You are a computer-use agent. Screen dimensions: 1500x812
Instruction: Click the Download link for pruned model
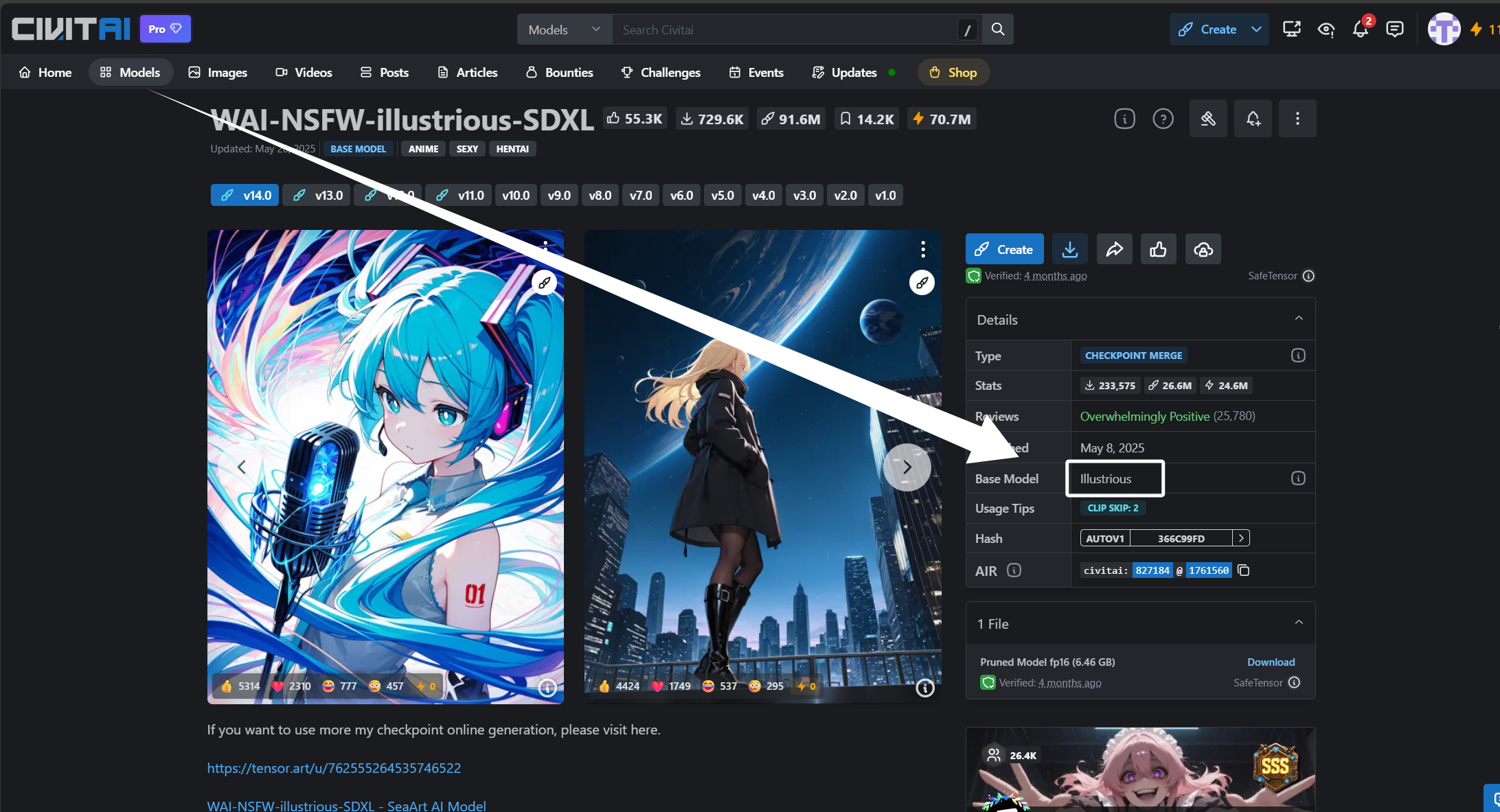tap(1271, 662)
